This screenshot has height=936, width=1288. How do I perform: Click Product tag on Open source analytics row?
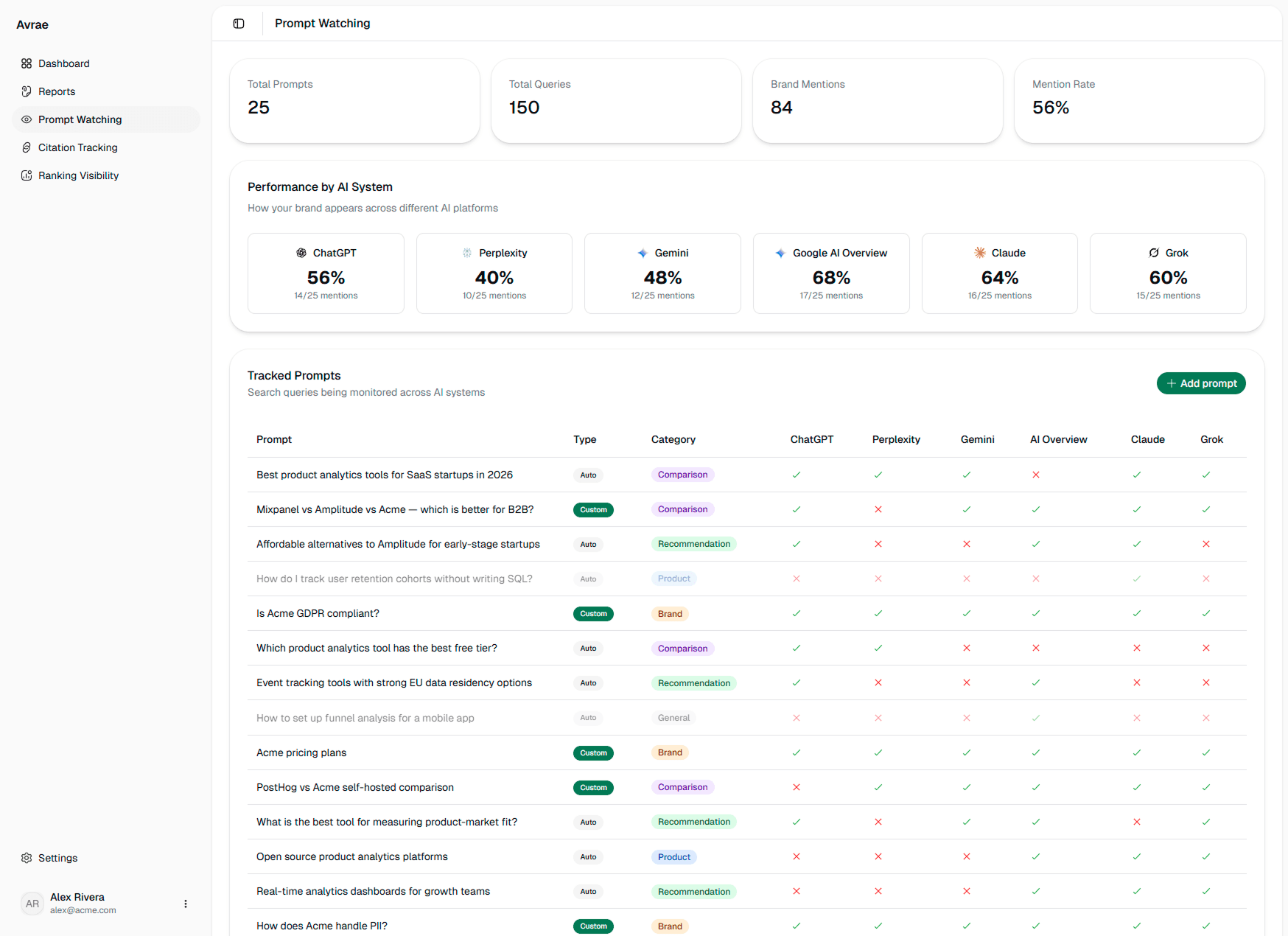pos(673,856)
